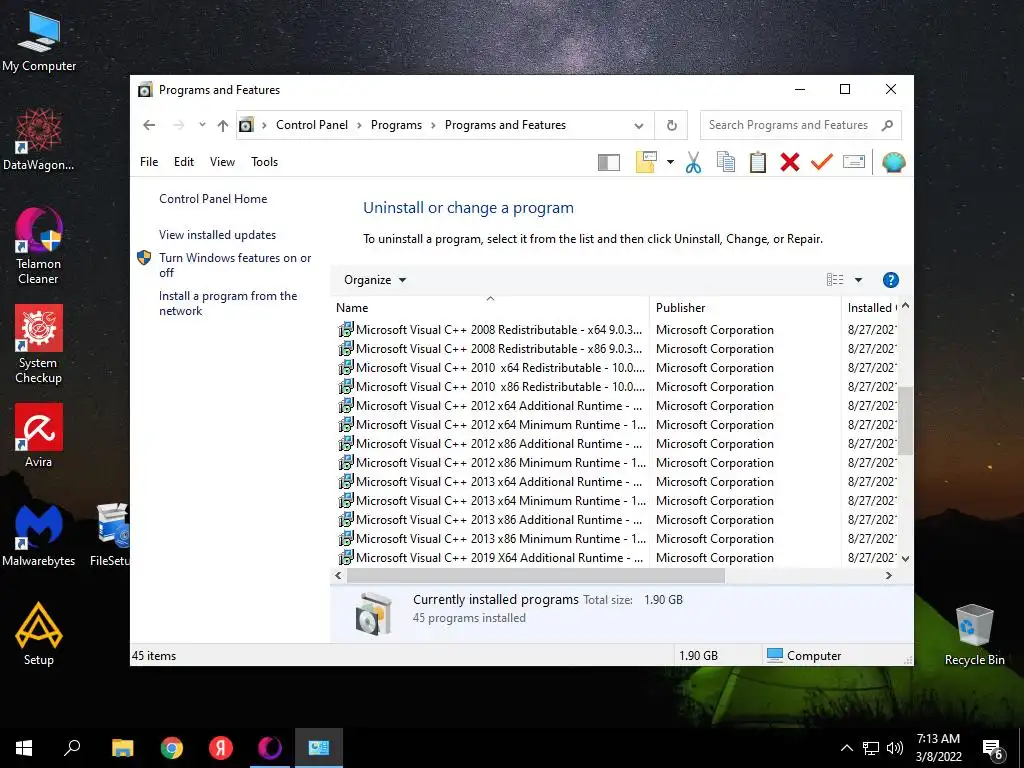Open recent locations dropdown arrow
Viewport: 1024px width, 768px height.
tap(202, 125)
